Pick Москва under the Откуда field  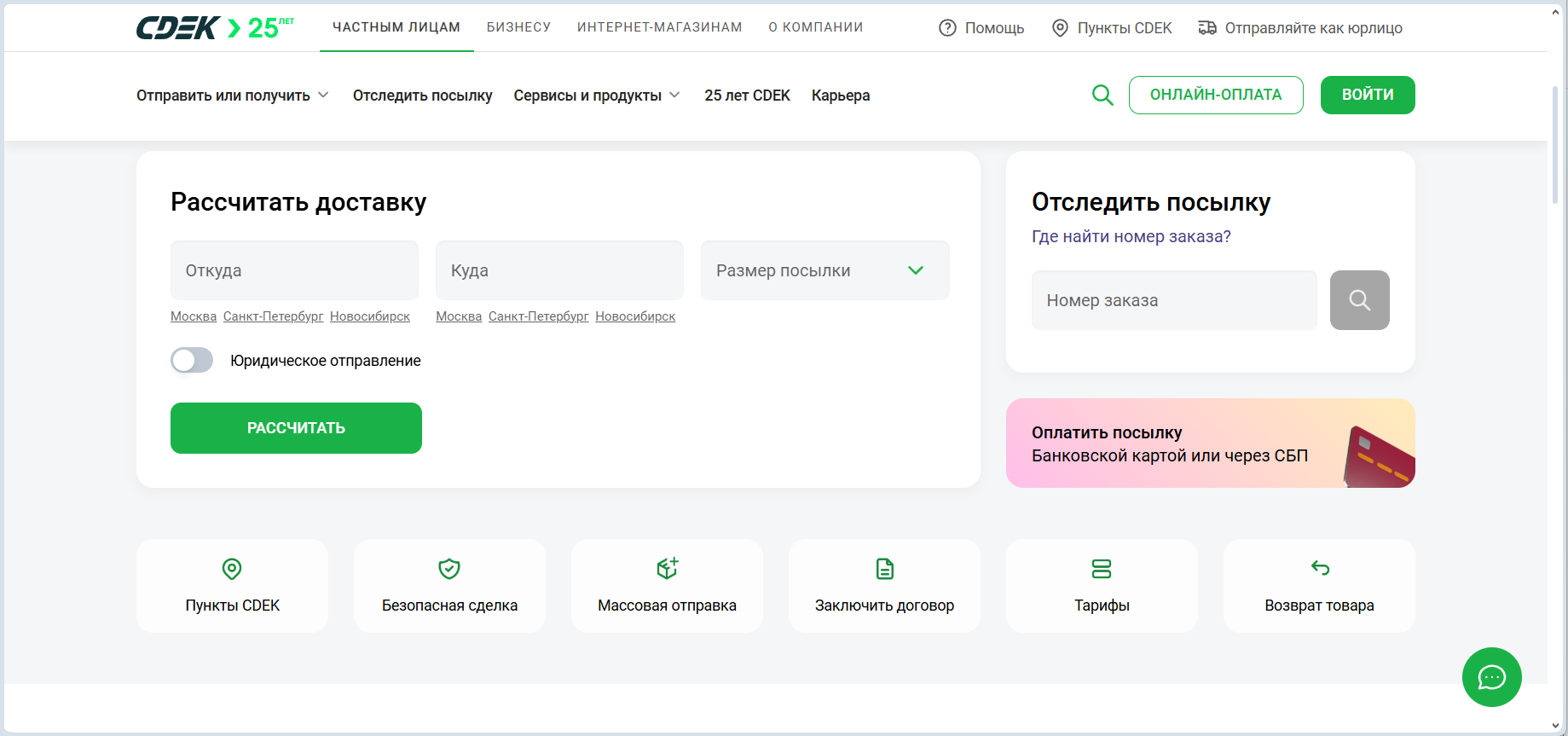coord(194,316)
